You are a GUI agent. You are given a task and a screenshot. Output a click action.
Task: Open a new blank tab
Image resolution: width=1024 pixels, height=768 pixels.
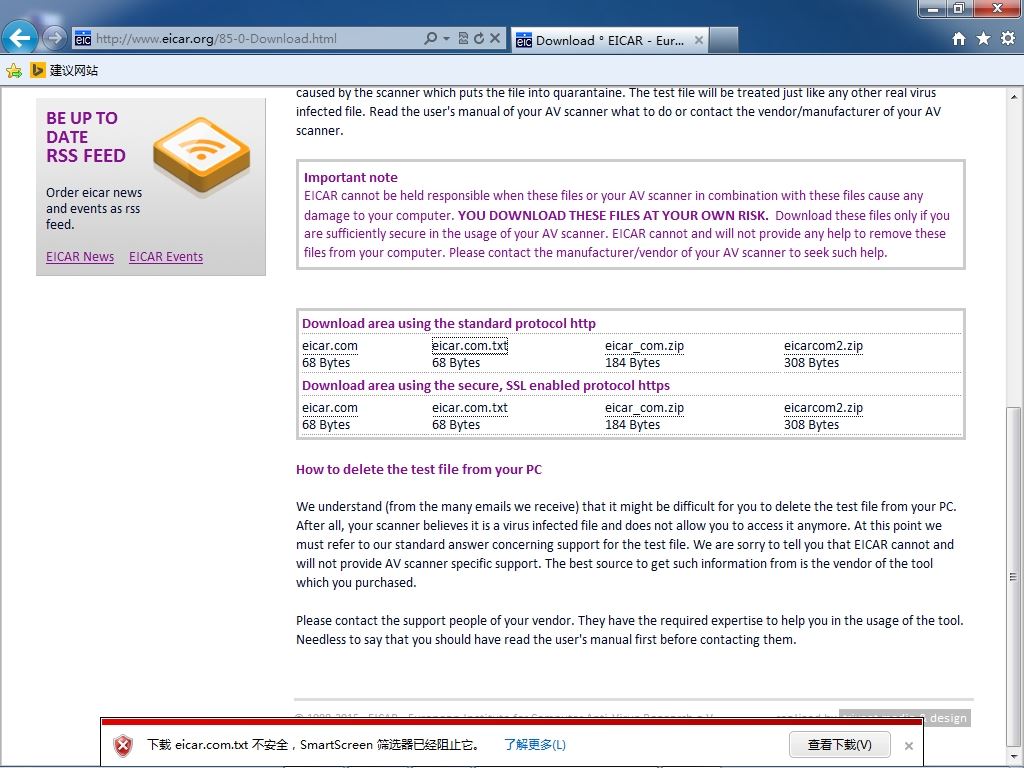pyautogui.click(x=724, y=40)
